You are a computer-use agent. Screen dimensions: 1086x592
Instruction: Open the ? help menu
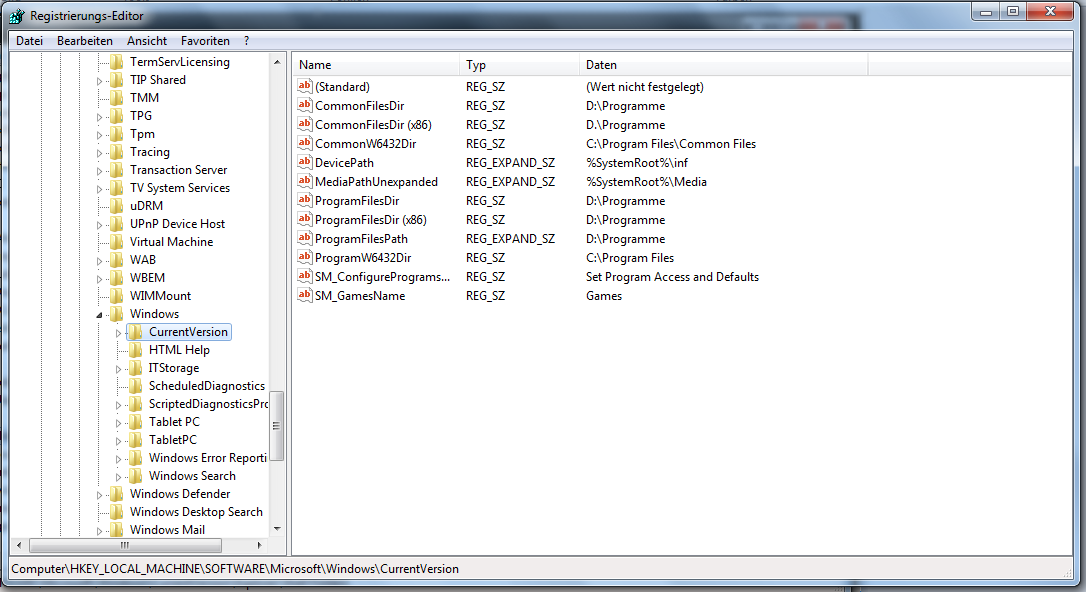pos(247,41)
